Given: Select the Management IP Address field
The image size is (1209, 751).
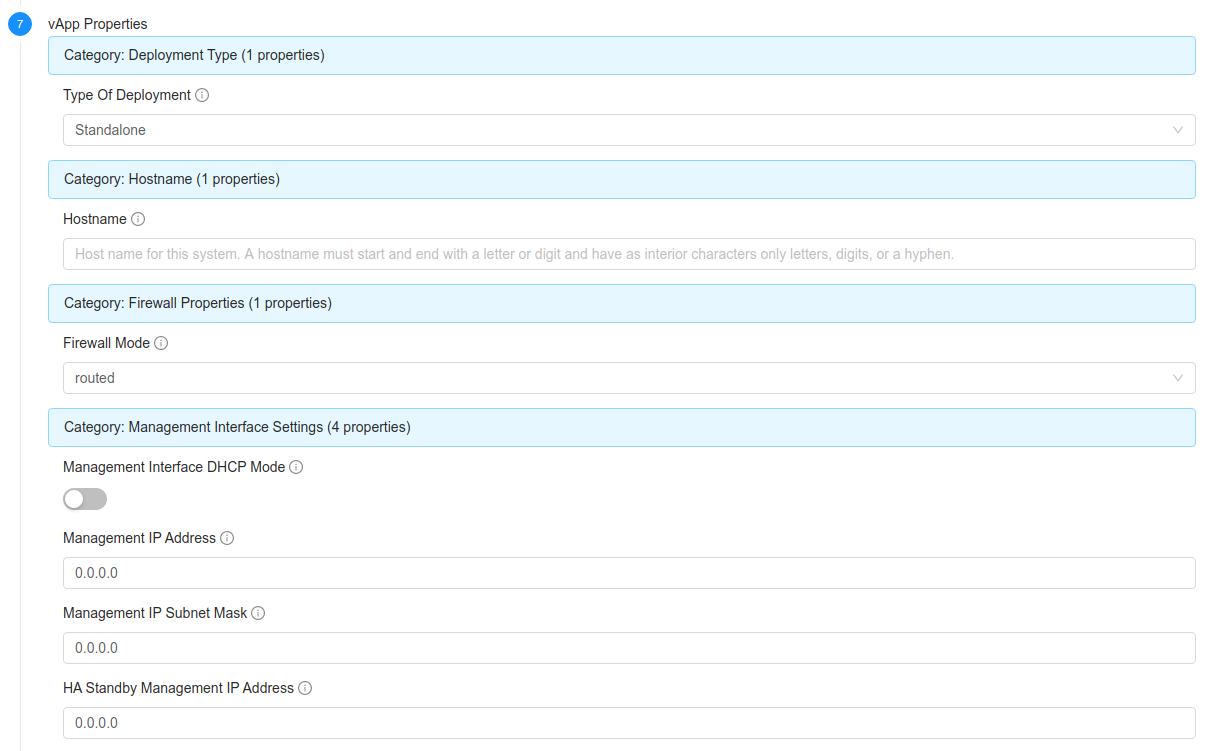Looking at the screenshot, I should click(628, 572).
